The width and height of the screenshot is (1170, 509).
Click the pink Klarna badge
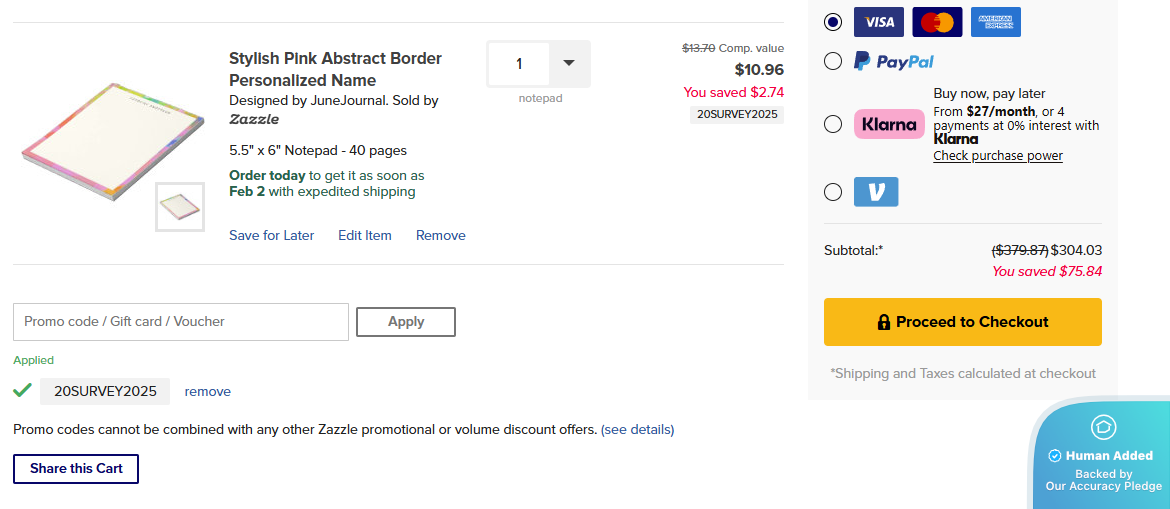[x=889, y=124]
